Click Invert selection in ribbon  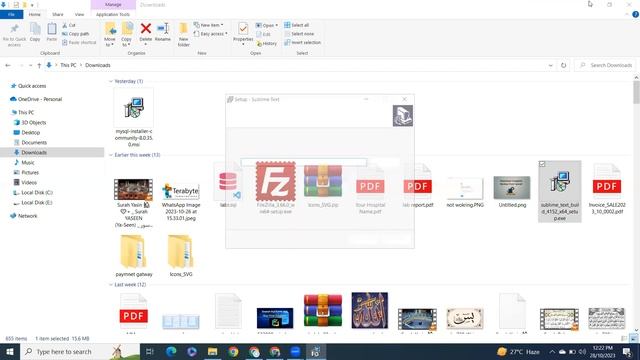tap(302, 42)
